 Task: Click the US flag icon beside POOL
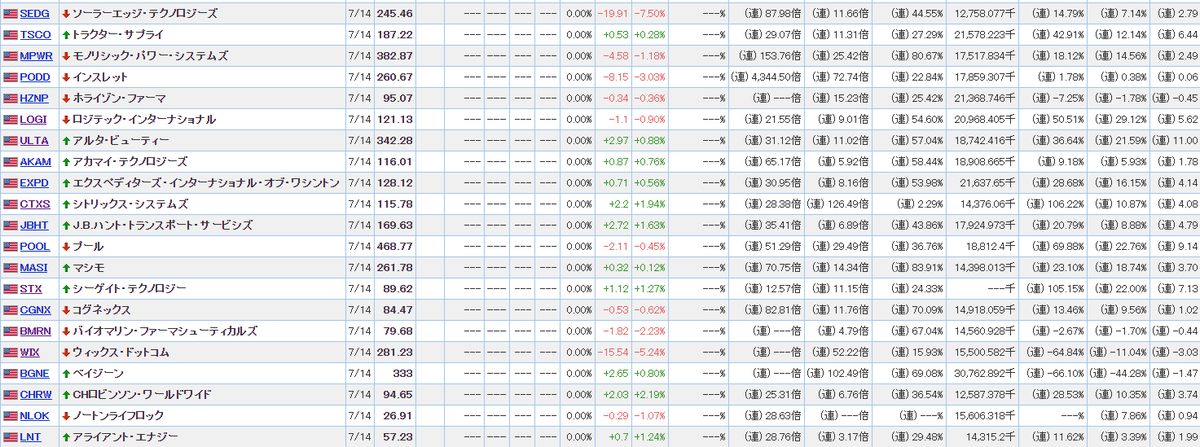tap(10, 246)
